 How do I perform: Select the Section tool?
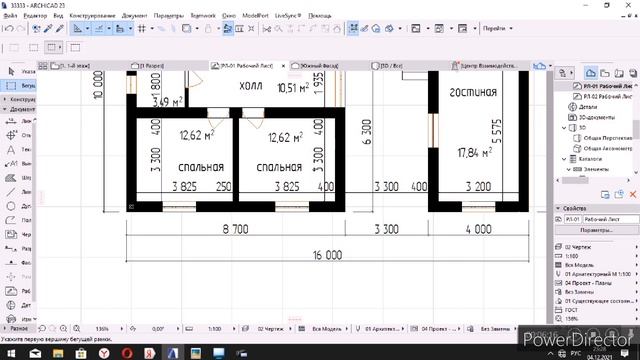click(11, 249)
